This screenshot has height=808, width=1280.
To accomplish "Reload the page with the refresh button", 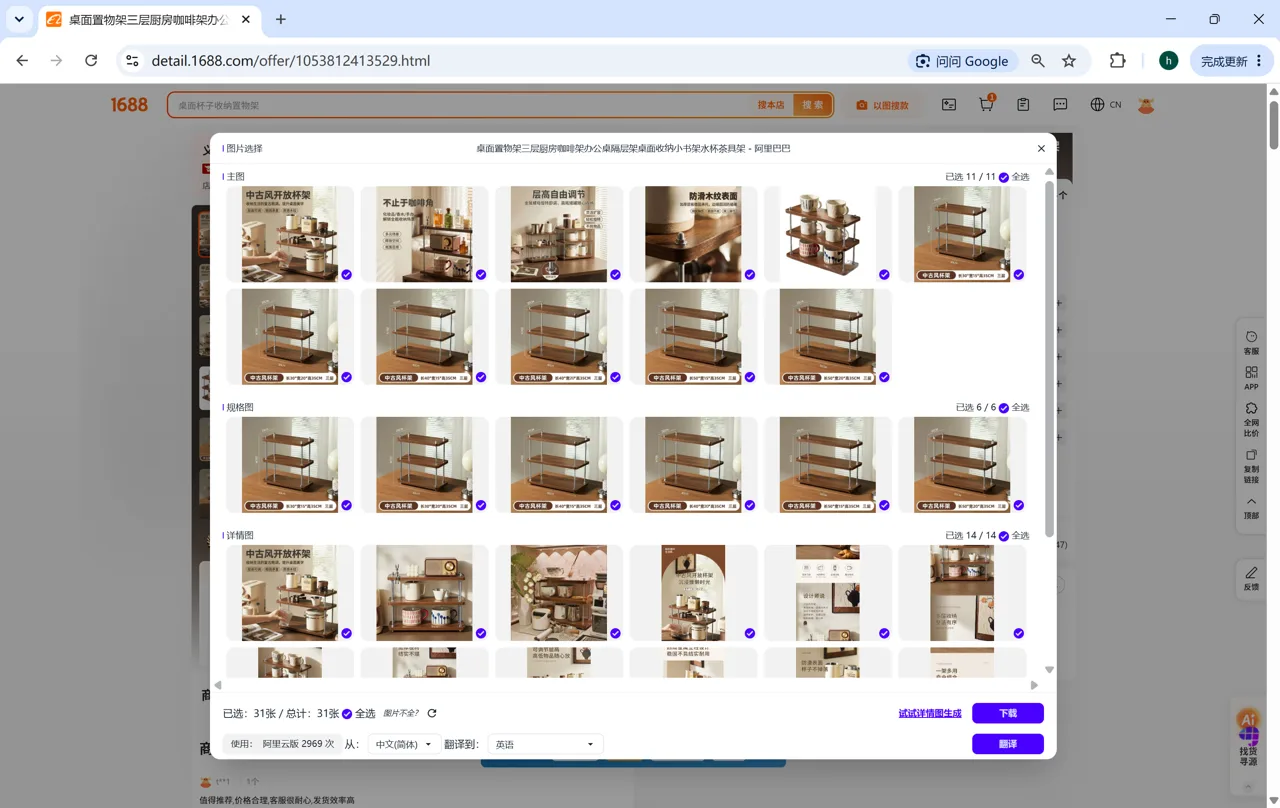I will pyautogui.click(x=91, y=61).
